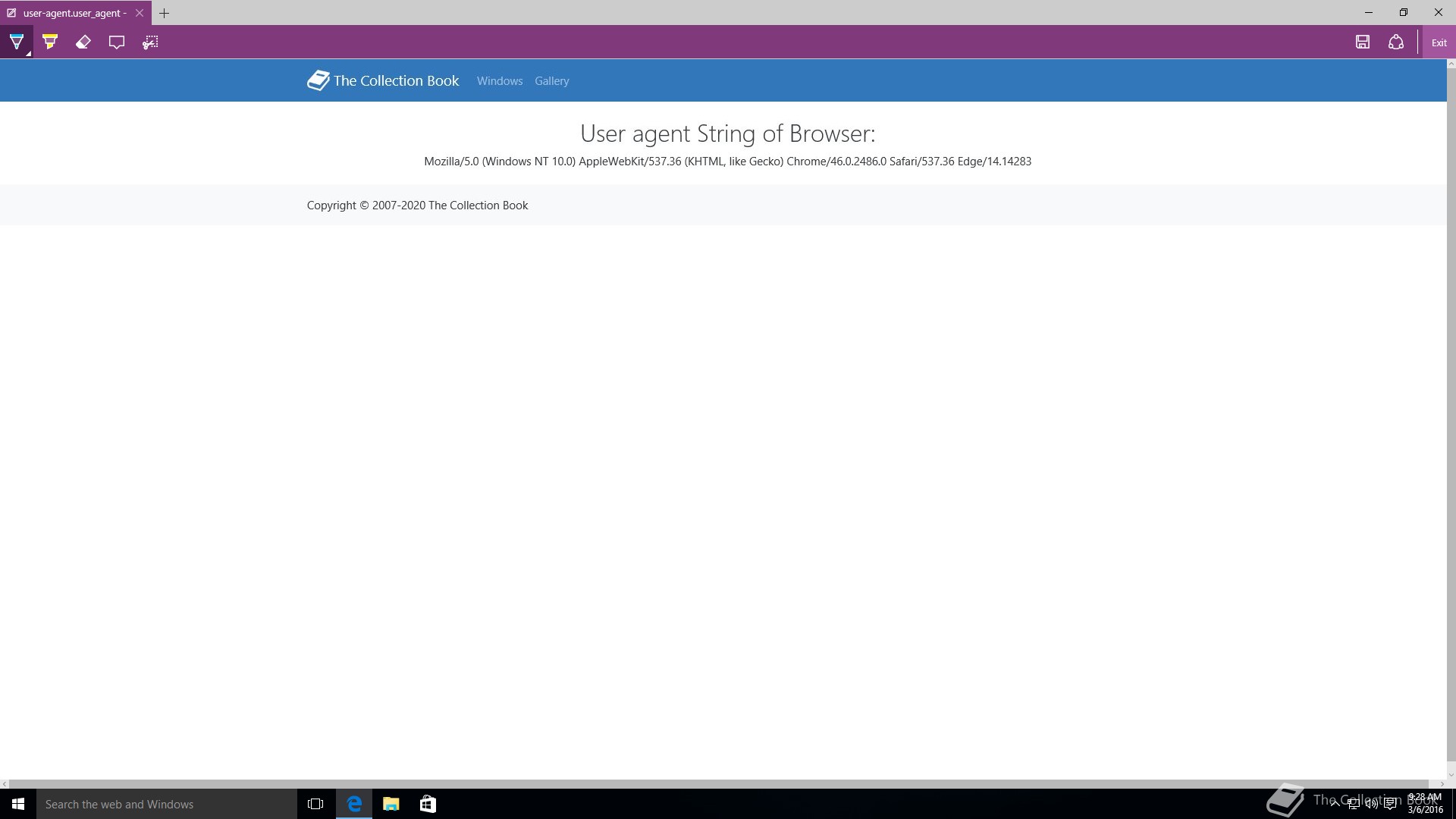Open The Collection Book home link
Viewport: 1456px width, 819px height.
[383, 80]
